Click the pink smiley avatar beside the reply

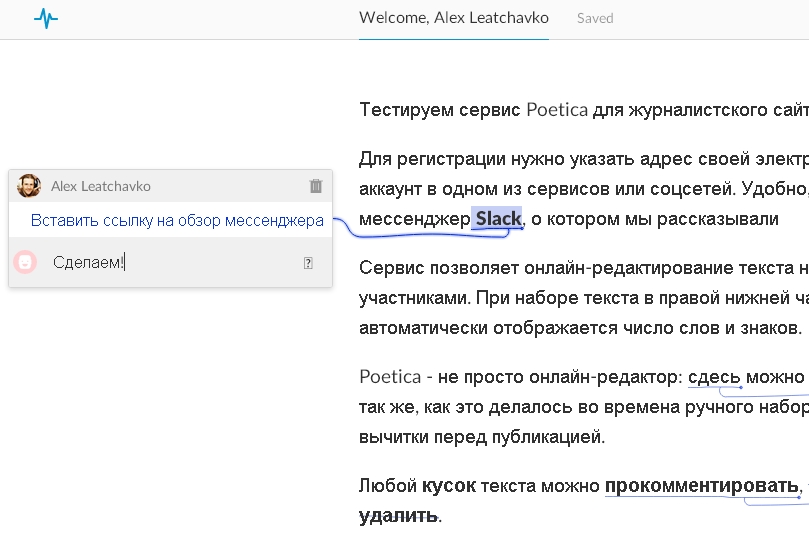[x=25, y=263]
